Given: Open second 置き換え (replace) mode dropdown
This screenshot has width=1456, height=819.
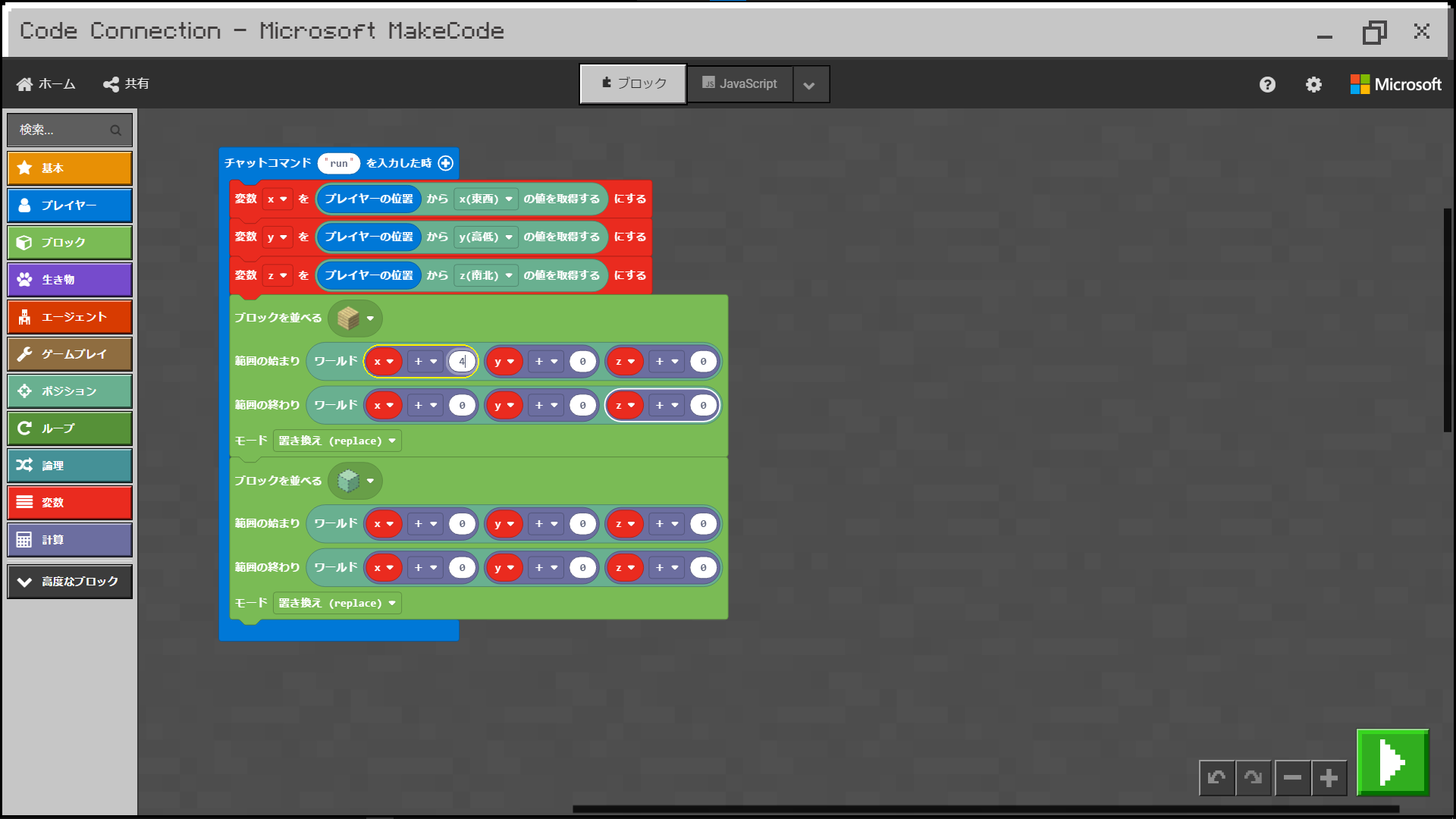Looking at the screenshot, I should coord(337,603).
